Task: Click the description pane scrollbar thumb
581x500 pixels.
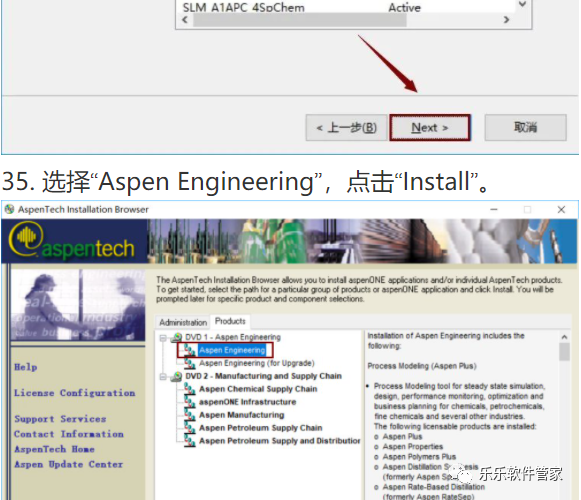Action: tap(564, 352)
